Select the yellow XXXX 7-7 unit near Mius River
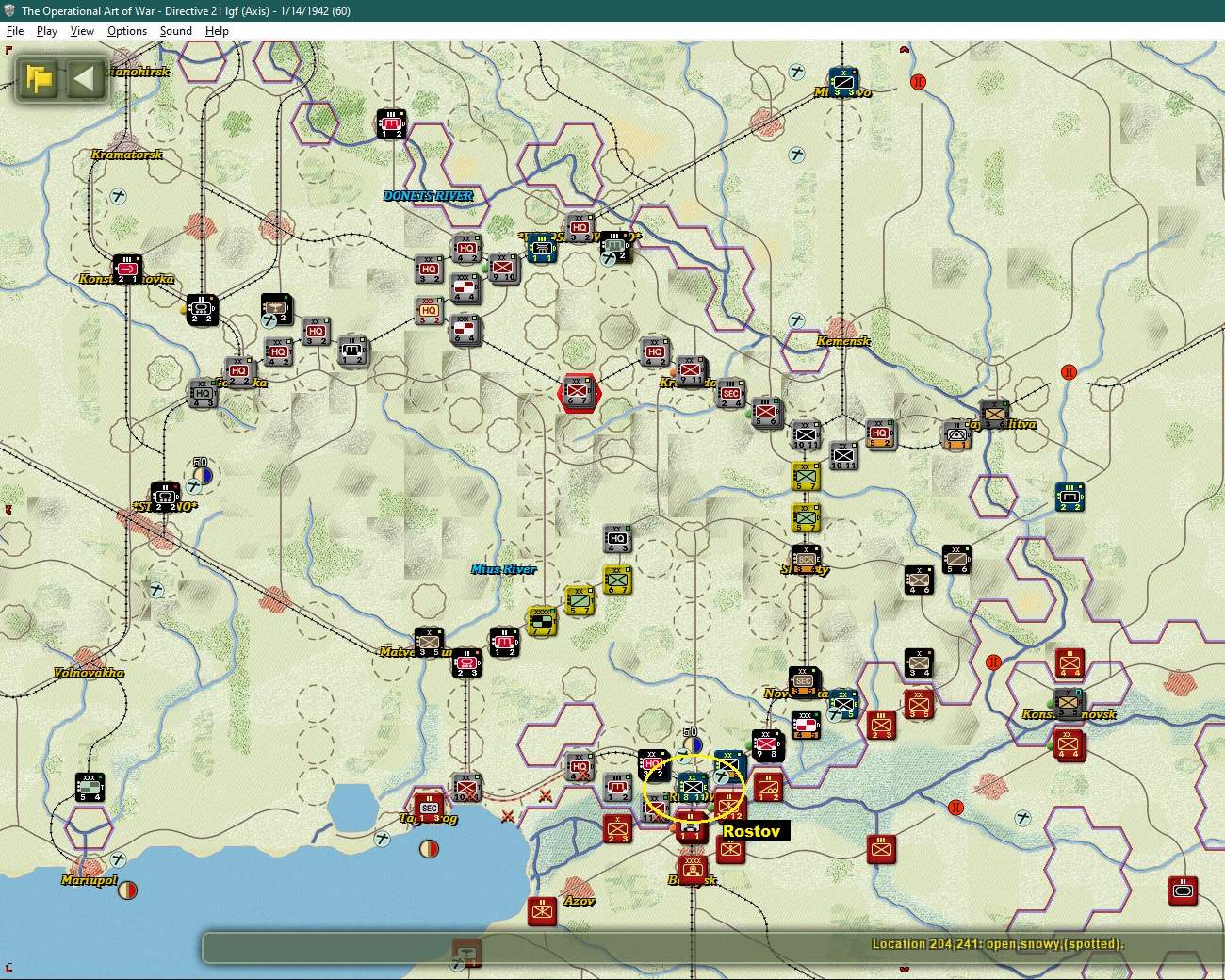This screenshot has height=980, width=1225. pos(542,622)
